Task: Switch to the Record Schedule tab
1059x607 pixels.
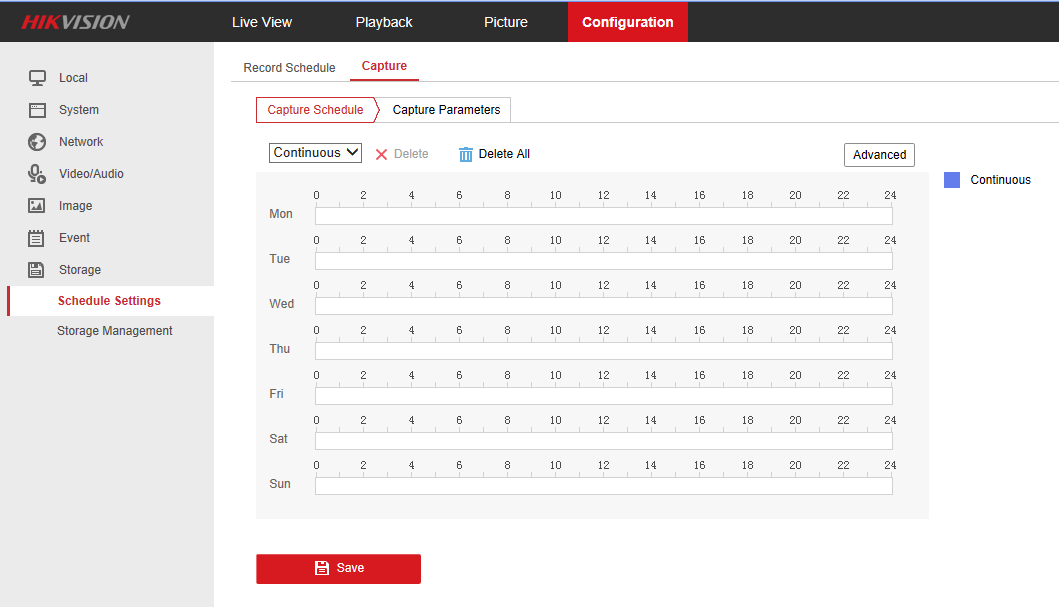Action: pyautogui.click(x=289, y=68)
